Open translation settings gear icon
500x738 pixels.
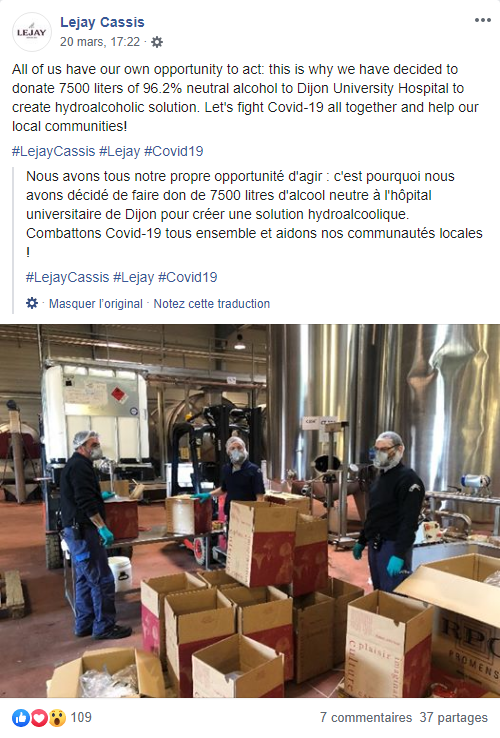[32, 303]
